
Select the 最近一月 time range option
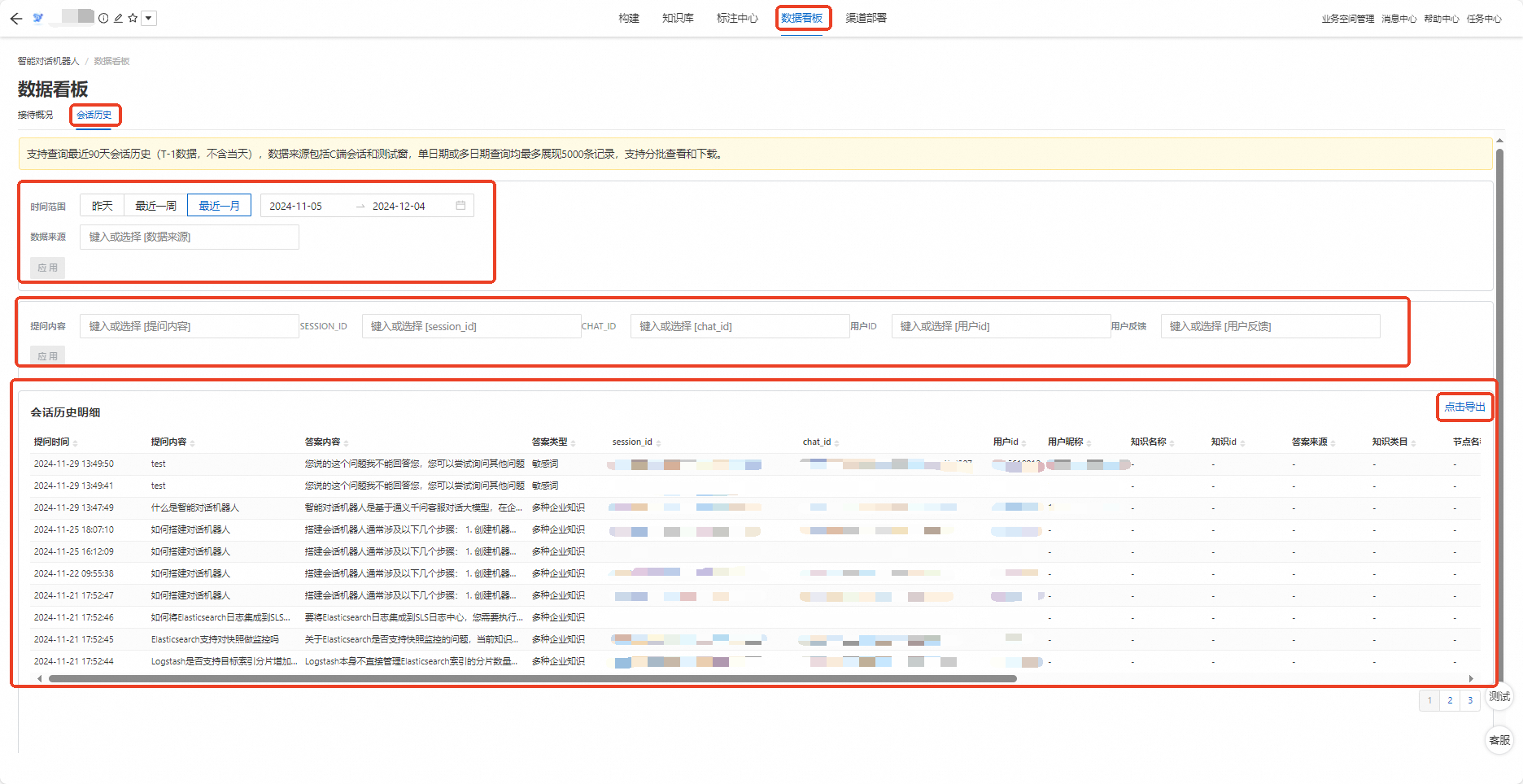click(219, 206)
